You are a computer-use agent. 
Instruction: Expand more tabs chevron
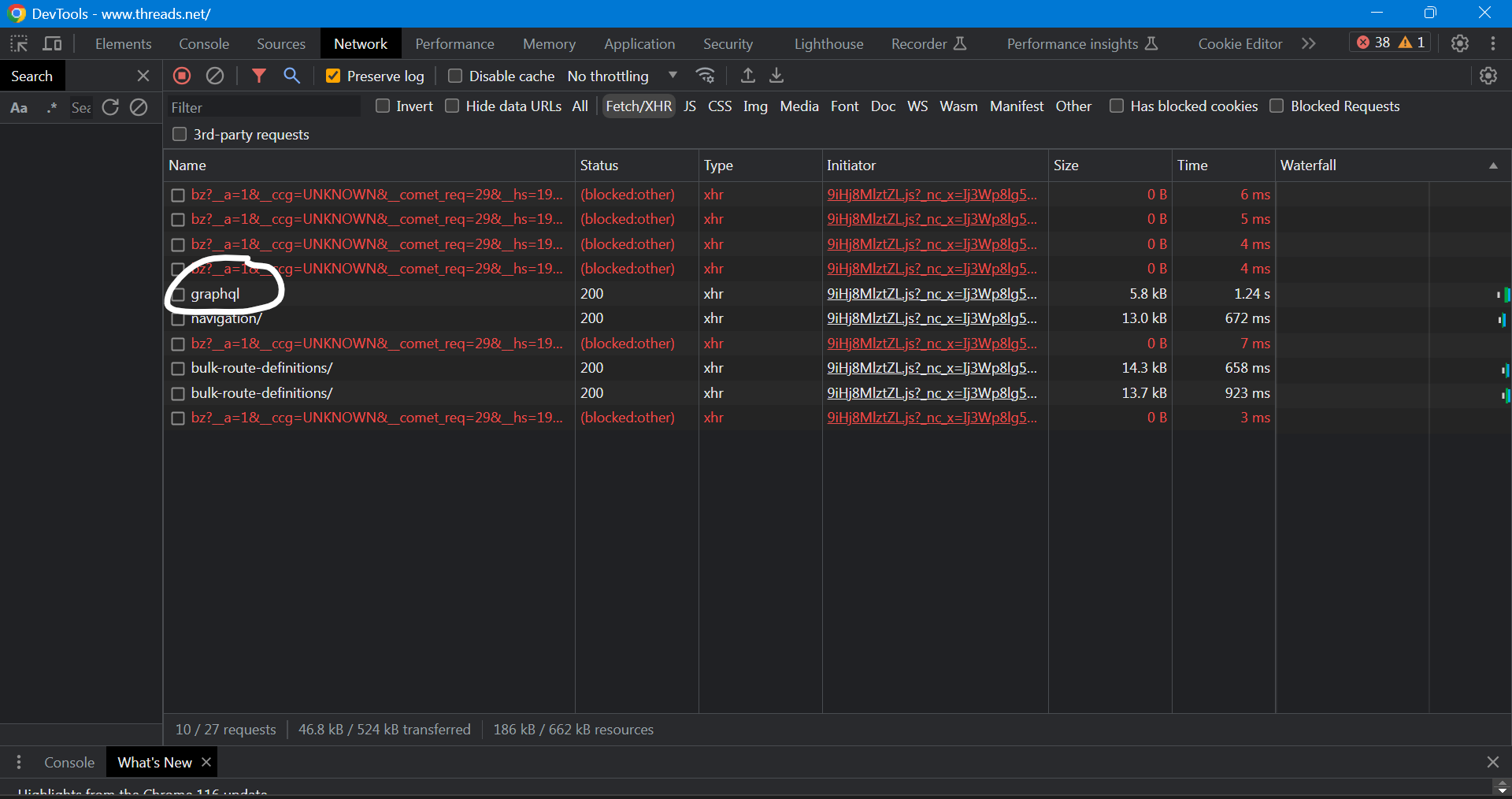point(1308,44)
